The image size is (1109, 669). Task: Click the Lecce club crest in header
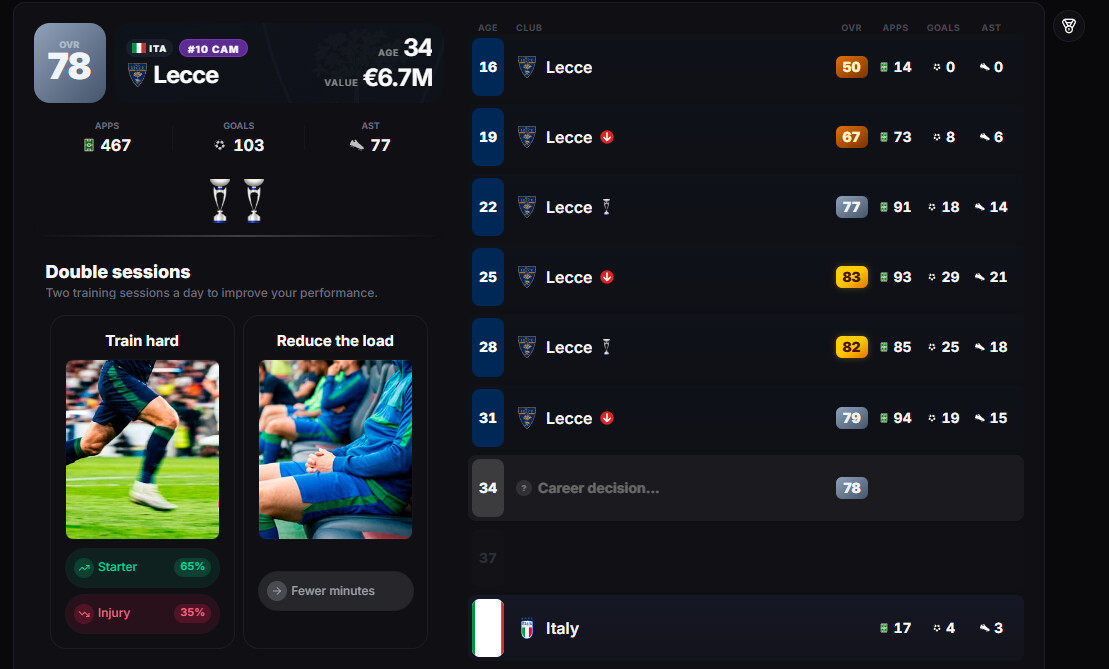(x=137, y=74)
